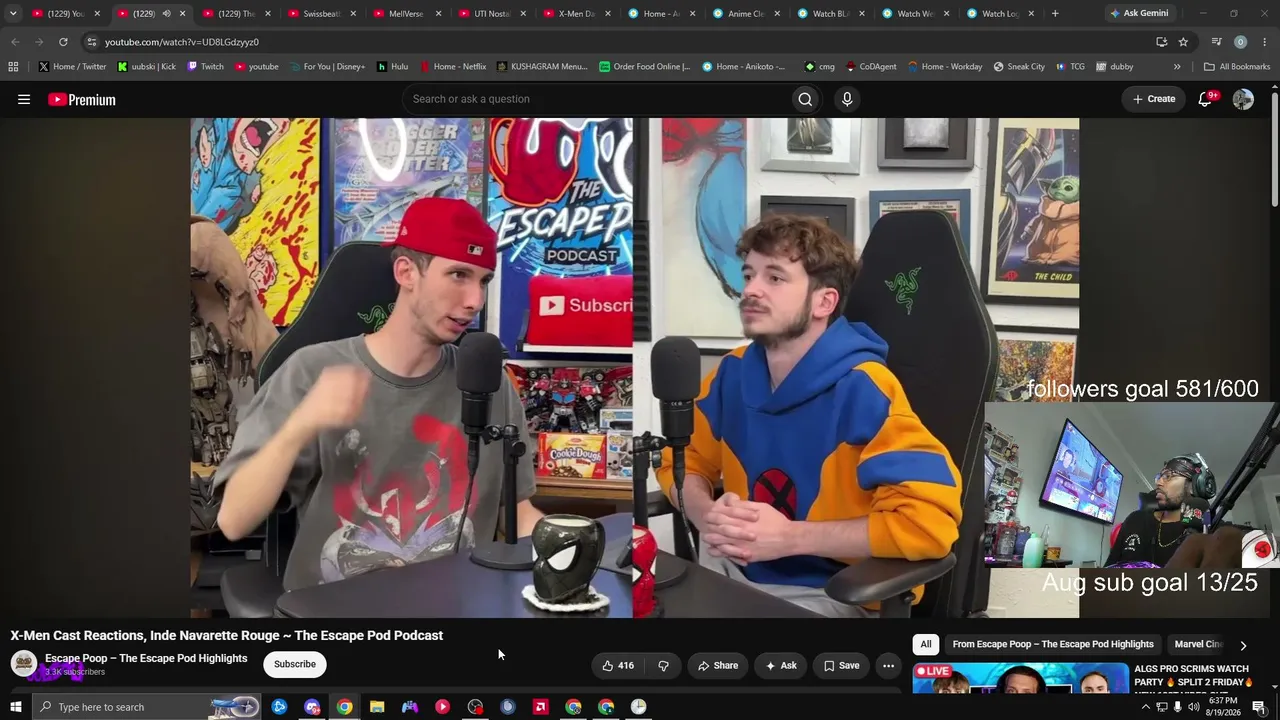Click the video player to pause
1280x720 pixels.
click(634, 367)
